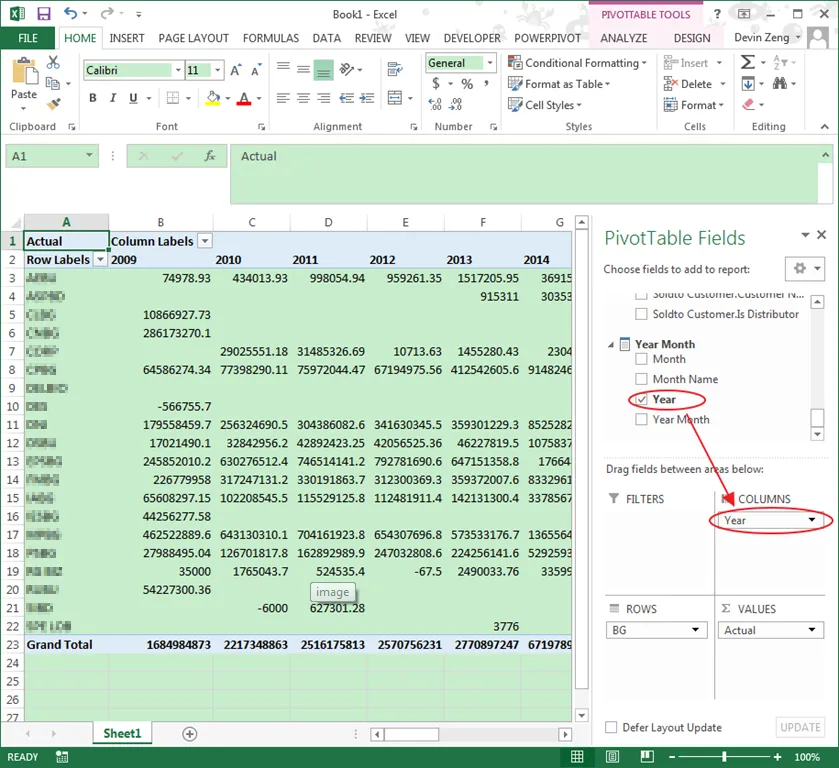Apply accounting dollar number format
This screenshot has width=839, height=768.
[x=436, y=84]
